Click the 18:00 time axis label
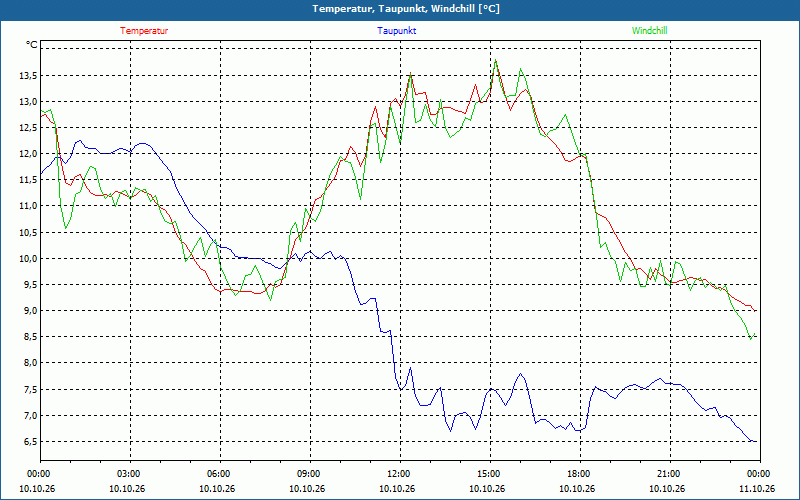800x500 pixels. pos(580,473)
